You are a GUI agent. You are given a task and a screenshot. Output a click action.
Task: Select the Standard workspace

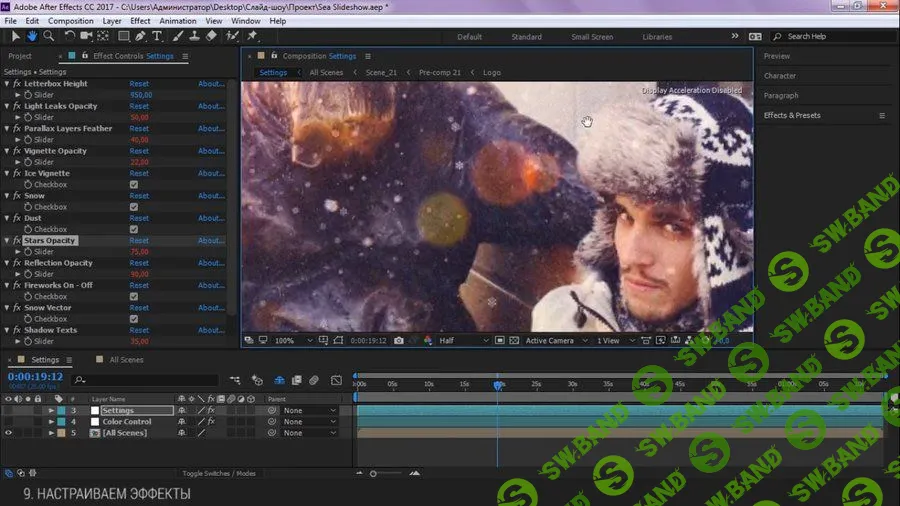click(x=526, y=37)
